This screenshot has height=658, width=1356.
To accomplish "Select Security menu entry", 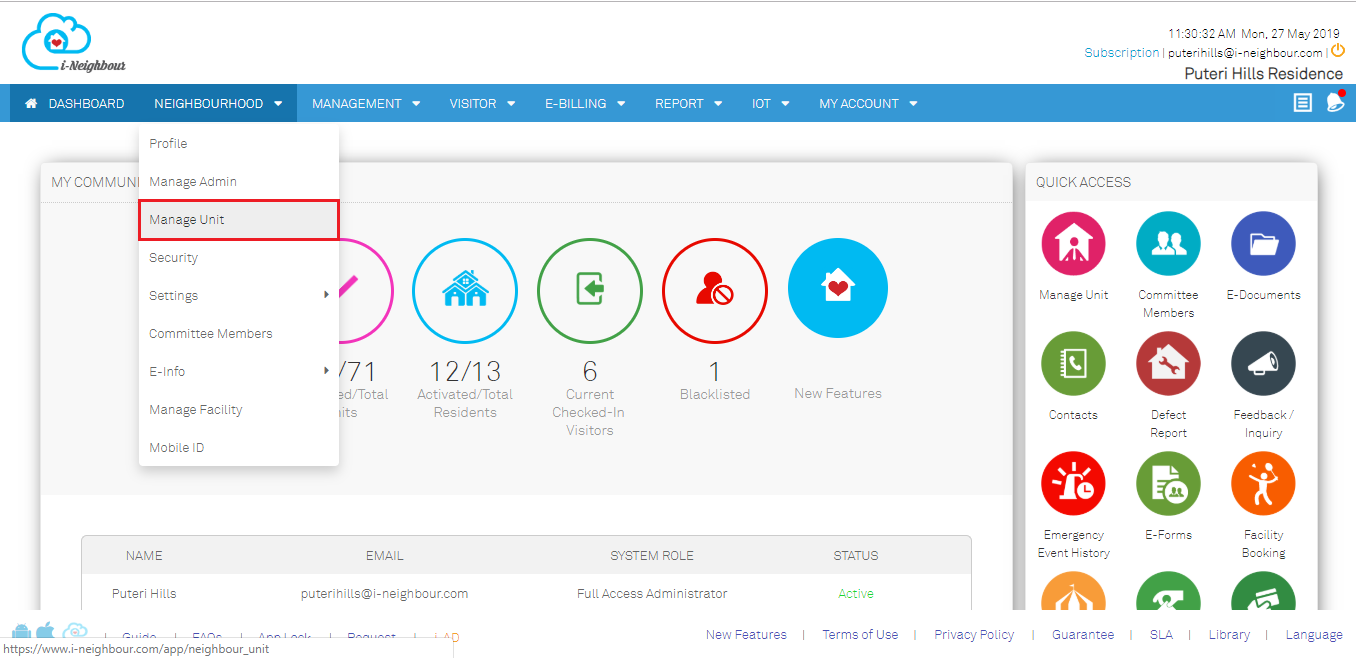I will tap(239, 257).
